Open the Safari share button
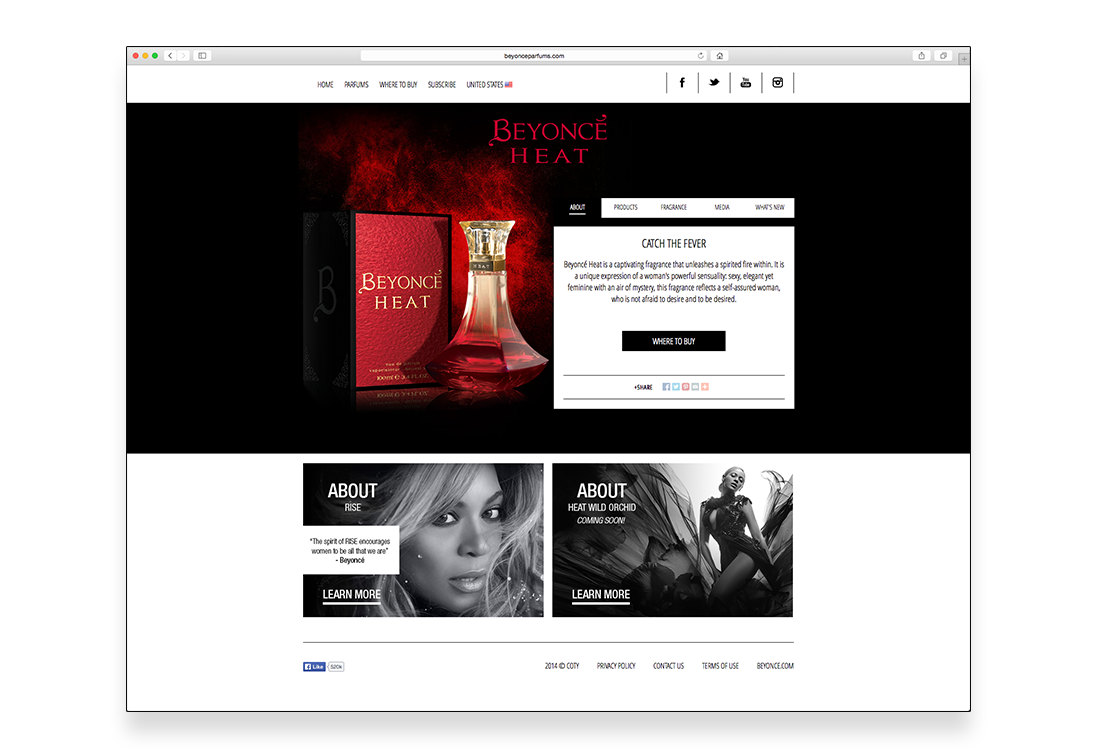The image size is (1100, 750). [x=921, y=55]
